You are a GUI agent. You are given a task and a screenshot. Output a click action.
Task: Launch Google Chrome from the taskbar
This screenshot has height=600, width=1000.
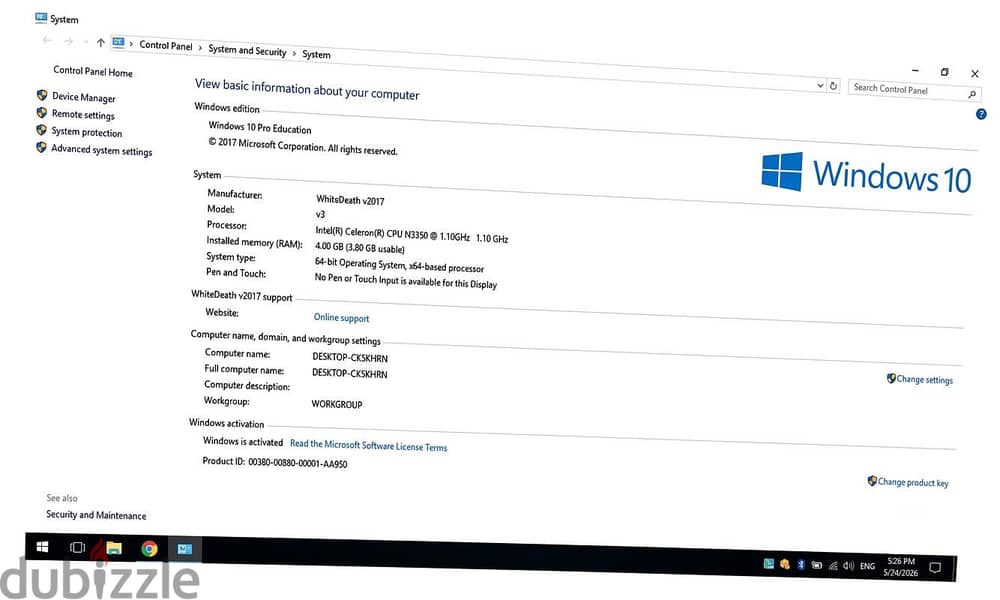tap(149, 549)
